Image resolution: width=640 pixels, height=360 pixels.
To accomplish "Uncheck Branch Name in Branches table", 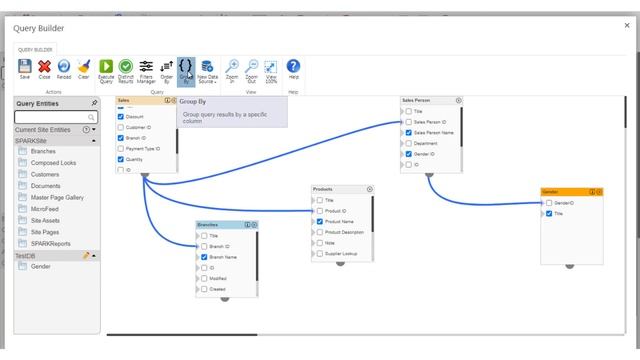I will (204, 257).
